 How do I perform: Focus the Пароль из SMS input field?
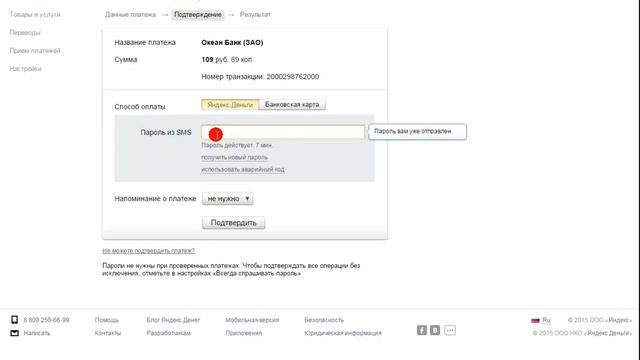point(282,132)
